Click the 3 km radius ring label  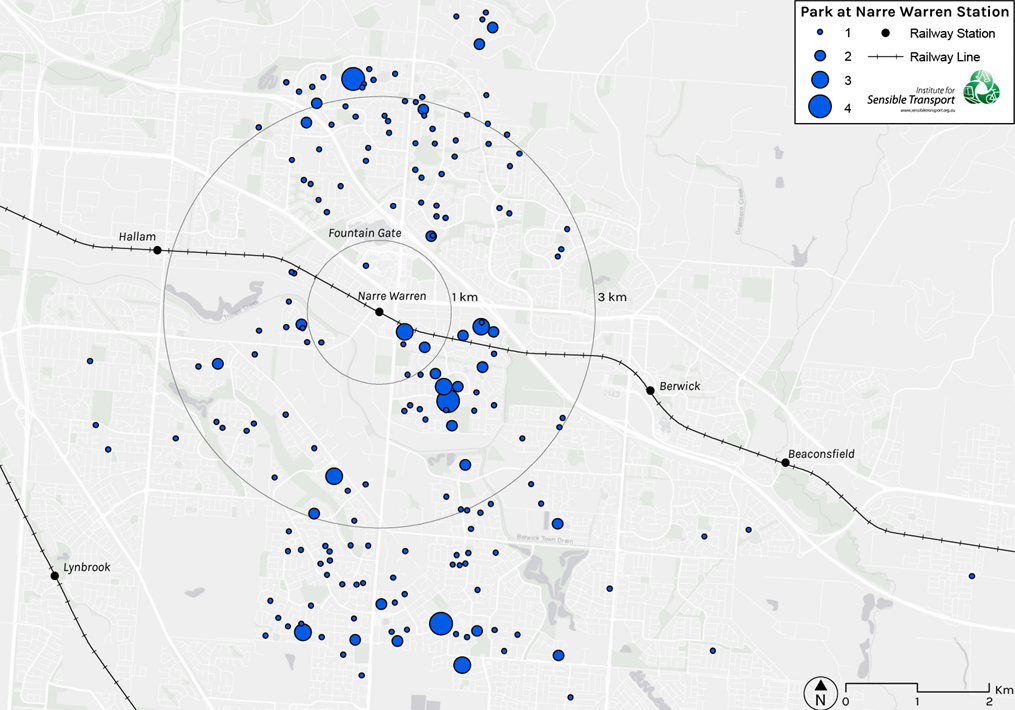[612, 297]
